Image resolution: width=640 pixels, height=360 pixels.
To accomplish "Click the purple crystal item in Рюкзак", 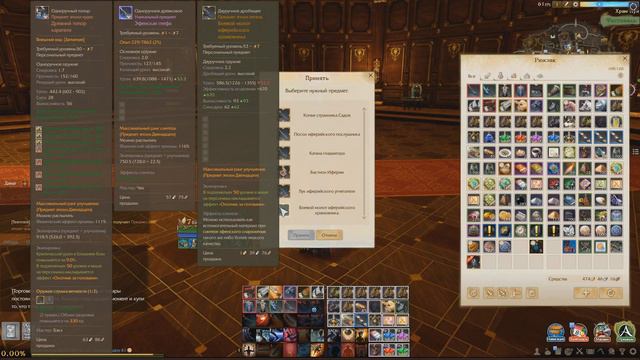I will tap(536, 137).
